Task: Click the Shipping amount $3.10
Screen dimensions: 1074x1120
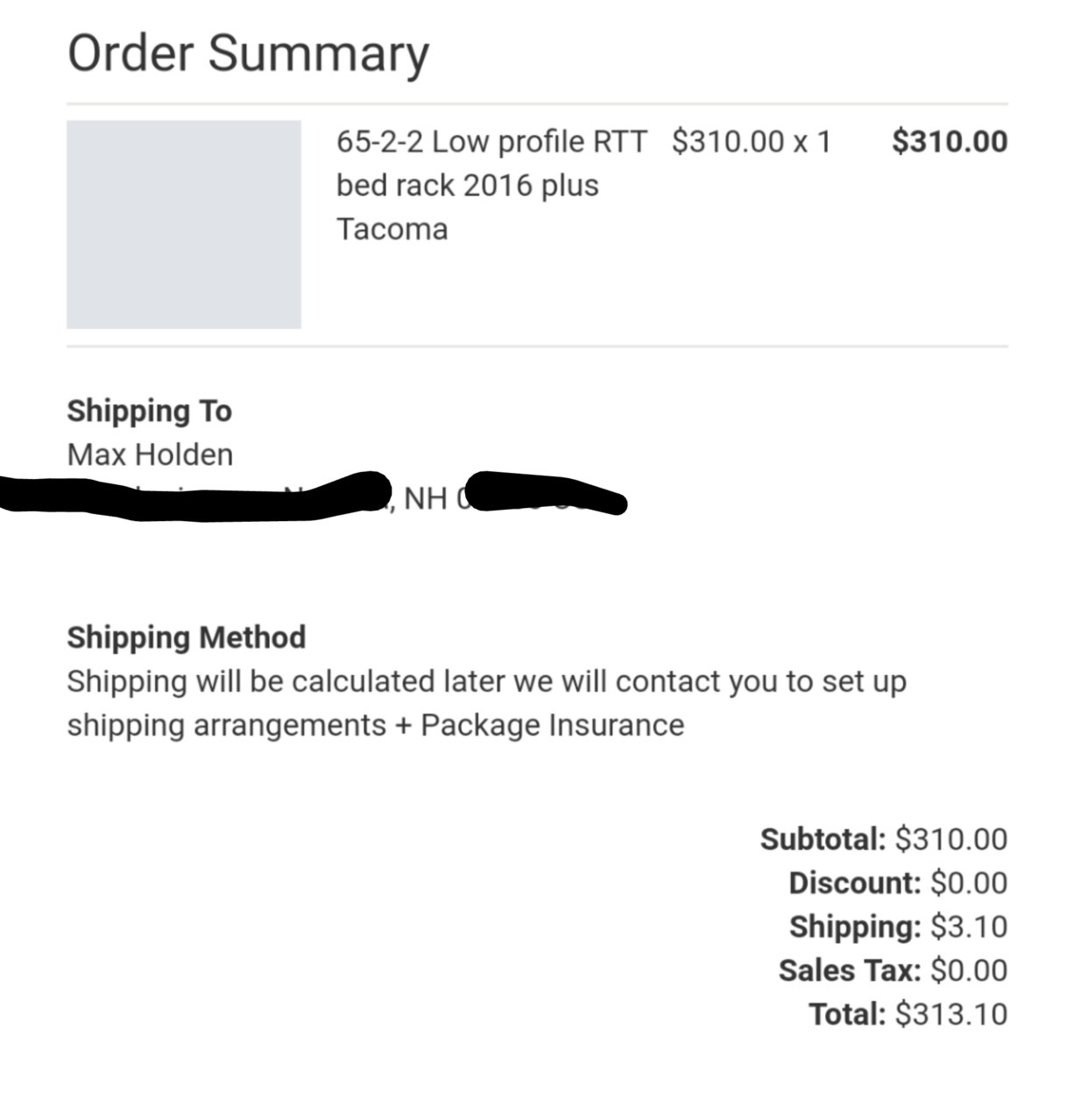Action: [969, 926]
